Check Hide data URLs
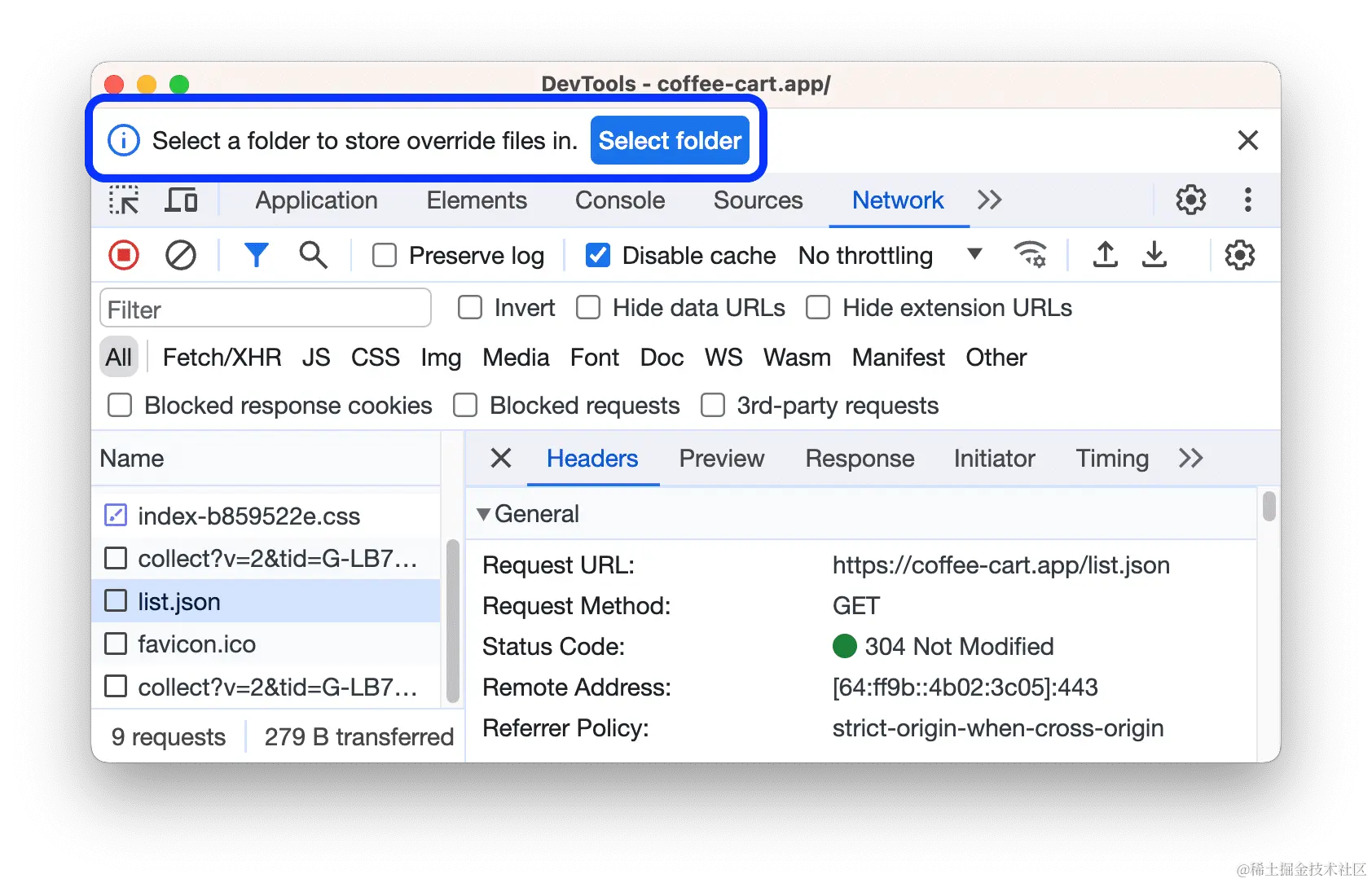The width and height of the screenshot is (1372, 883). [587, 307]
